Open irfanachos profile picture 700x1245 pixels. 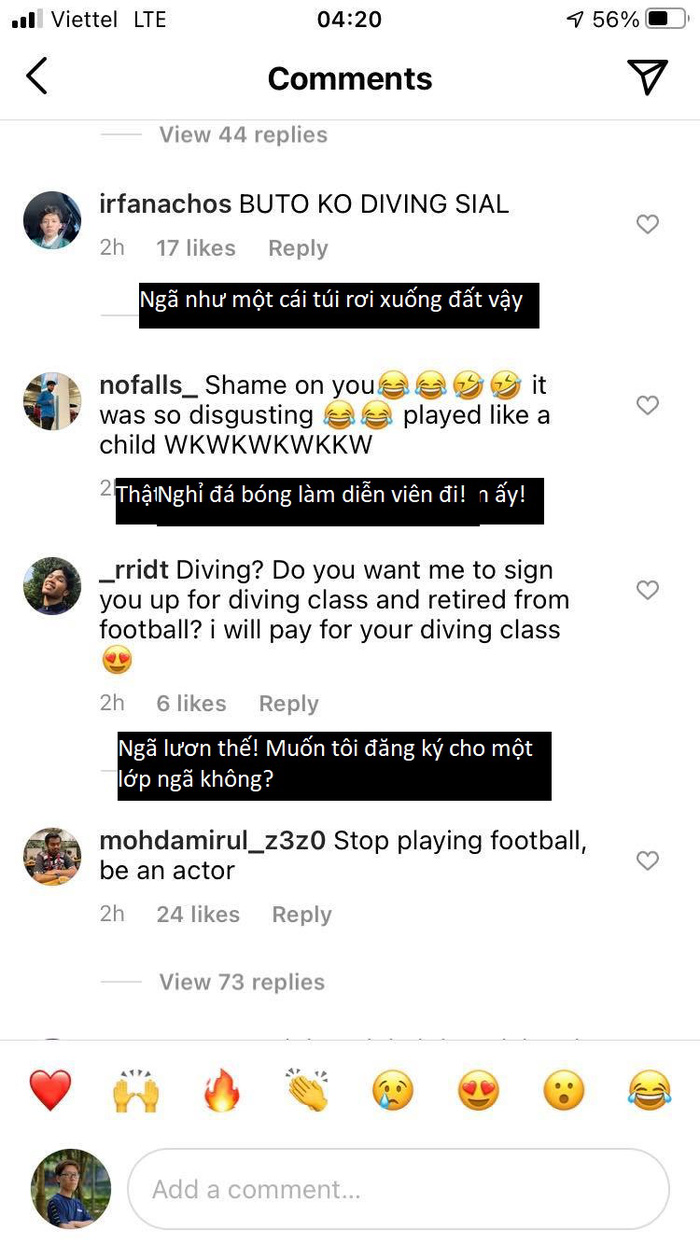point(52,220)
